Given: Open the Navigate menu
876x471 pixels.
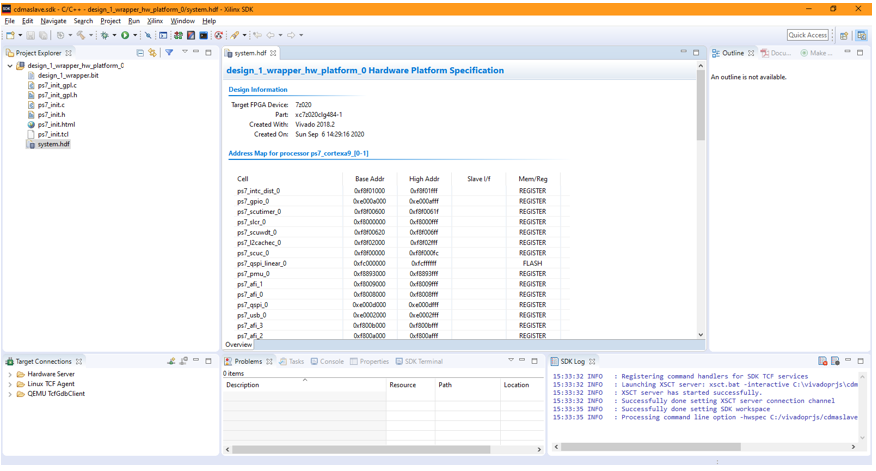Looking at the screenshot, I should [x=53, y=21].
